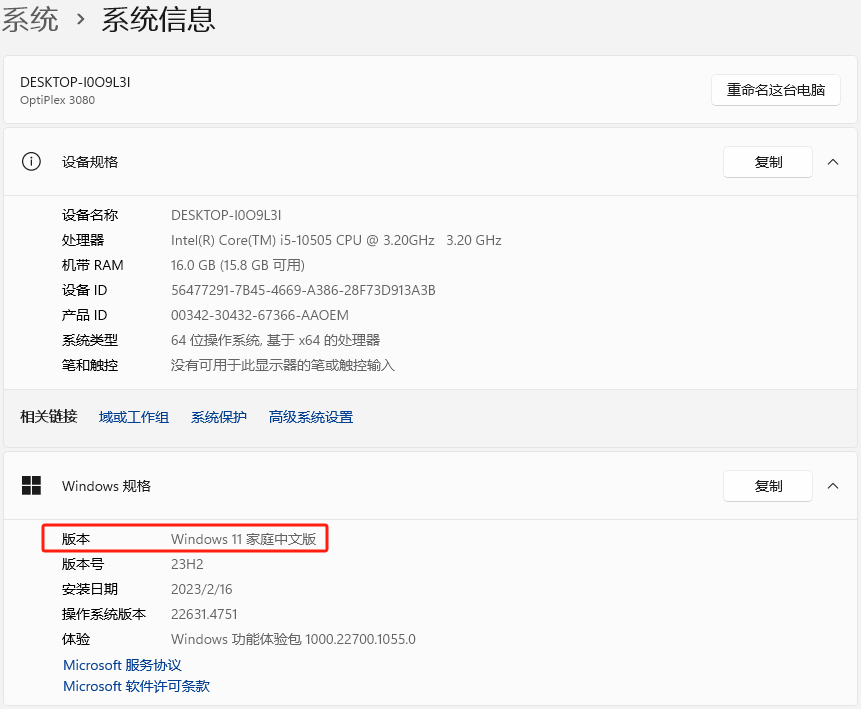Click the 版本号 value 23H2
The image size is (861, 709).
coord(186,563)
